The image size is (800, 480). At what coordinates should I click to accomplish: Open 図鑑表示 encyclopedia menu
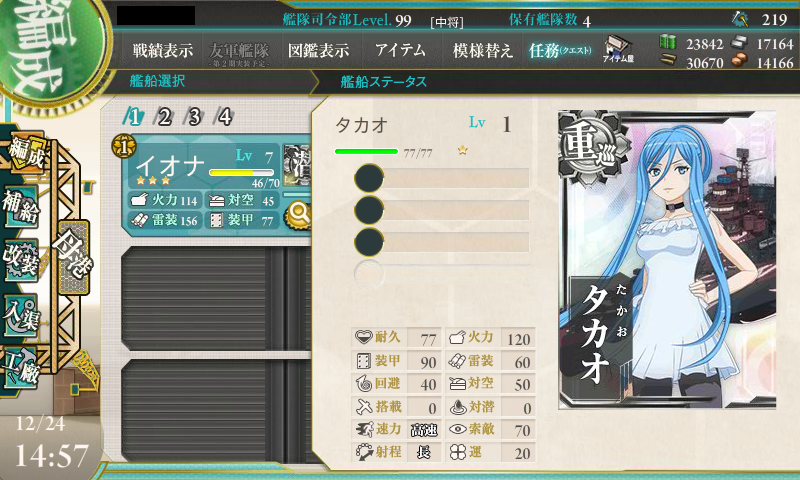(318, 50)
